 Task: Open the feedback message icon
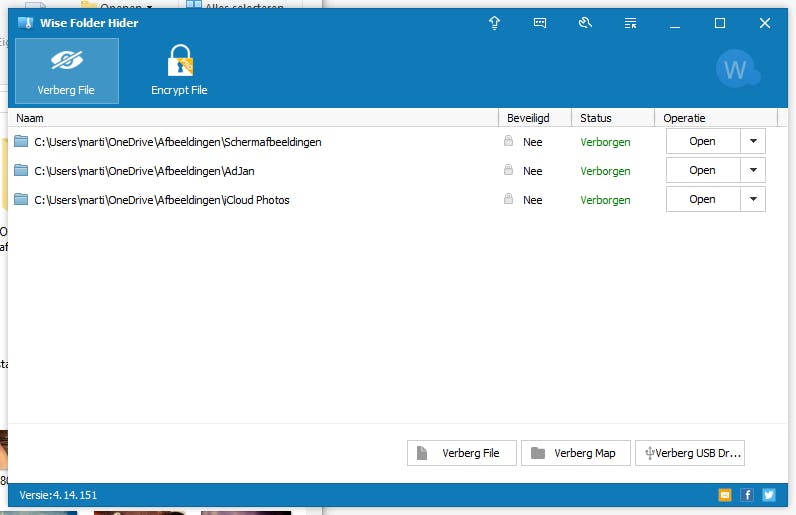click(x=540, y=23)
